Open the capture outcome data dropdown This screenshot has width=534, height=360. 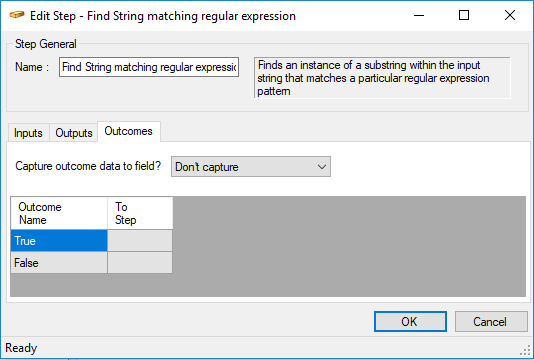pos(251,167)
